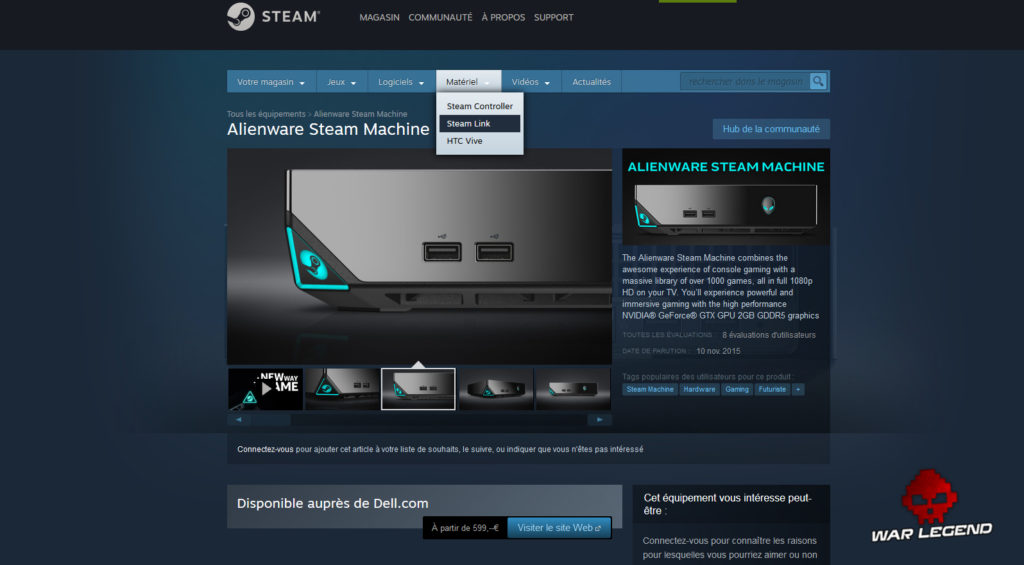Collapse the Matériel dropdown tab
The width and height of the screenshot is (1024, 565).
(x=468, y=82)
